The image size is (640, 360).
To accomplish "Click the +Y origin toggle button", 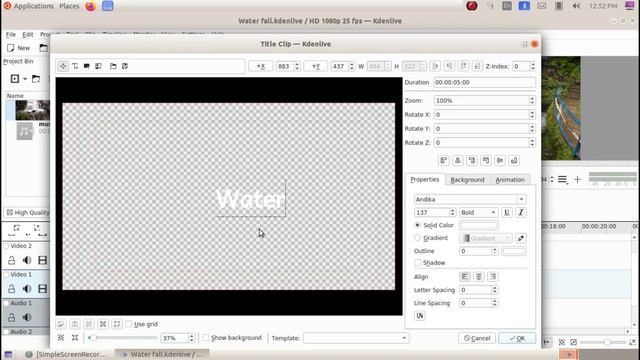I will pyautogui.click(x=316, y=66).
